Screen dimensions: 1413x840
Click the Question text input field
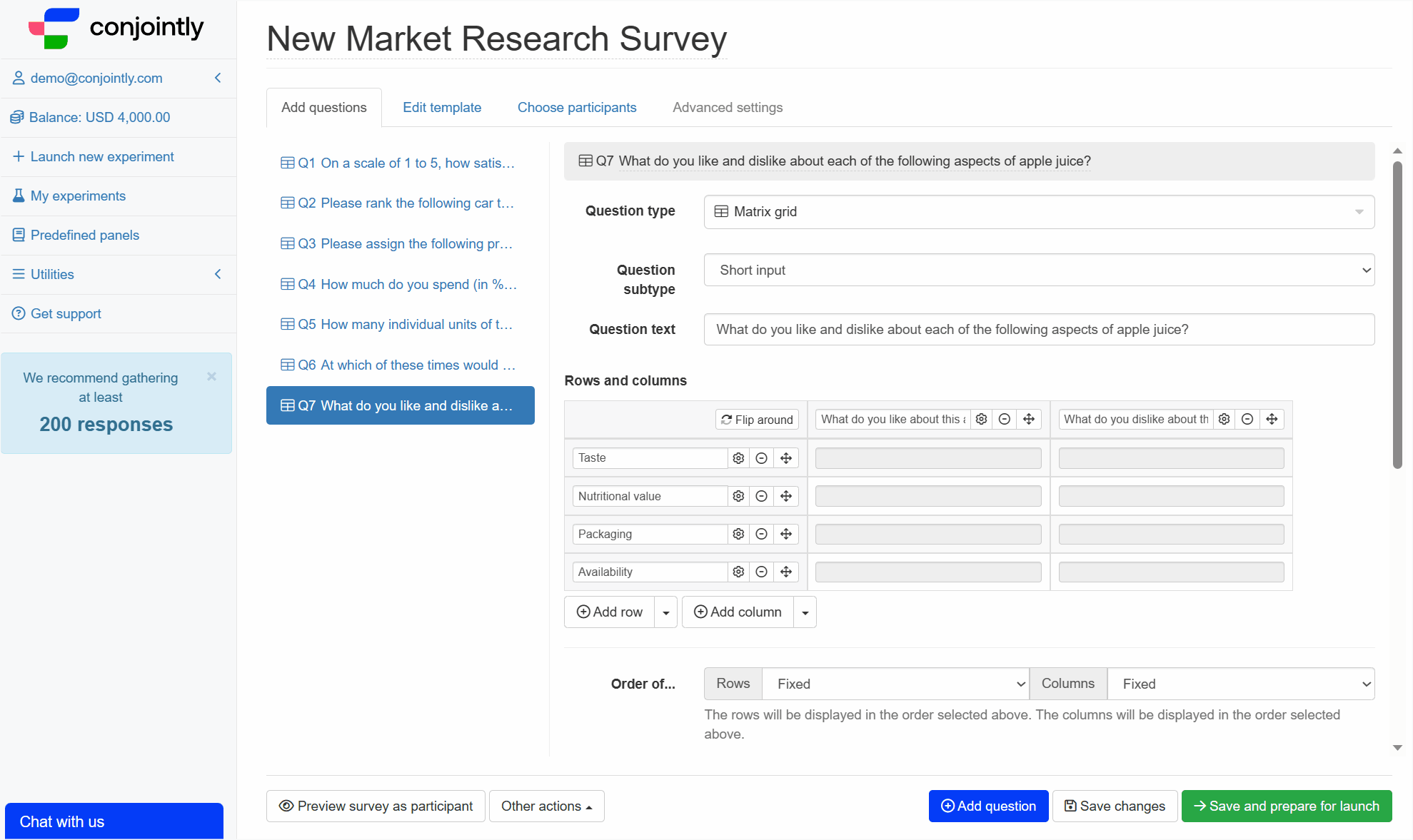[1039, 330]
